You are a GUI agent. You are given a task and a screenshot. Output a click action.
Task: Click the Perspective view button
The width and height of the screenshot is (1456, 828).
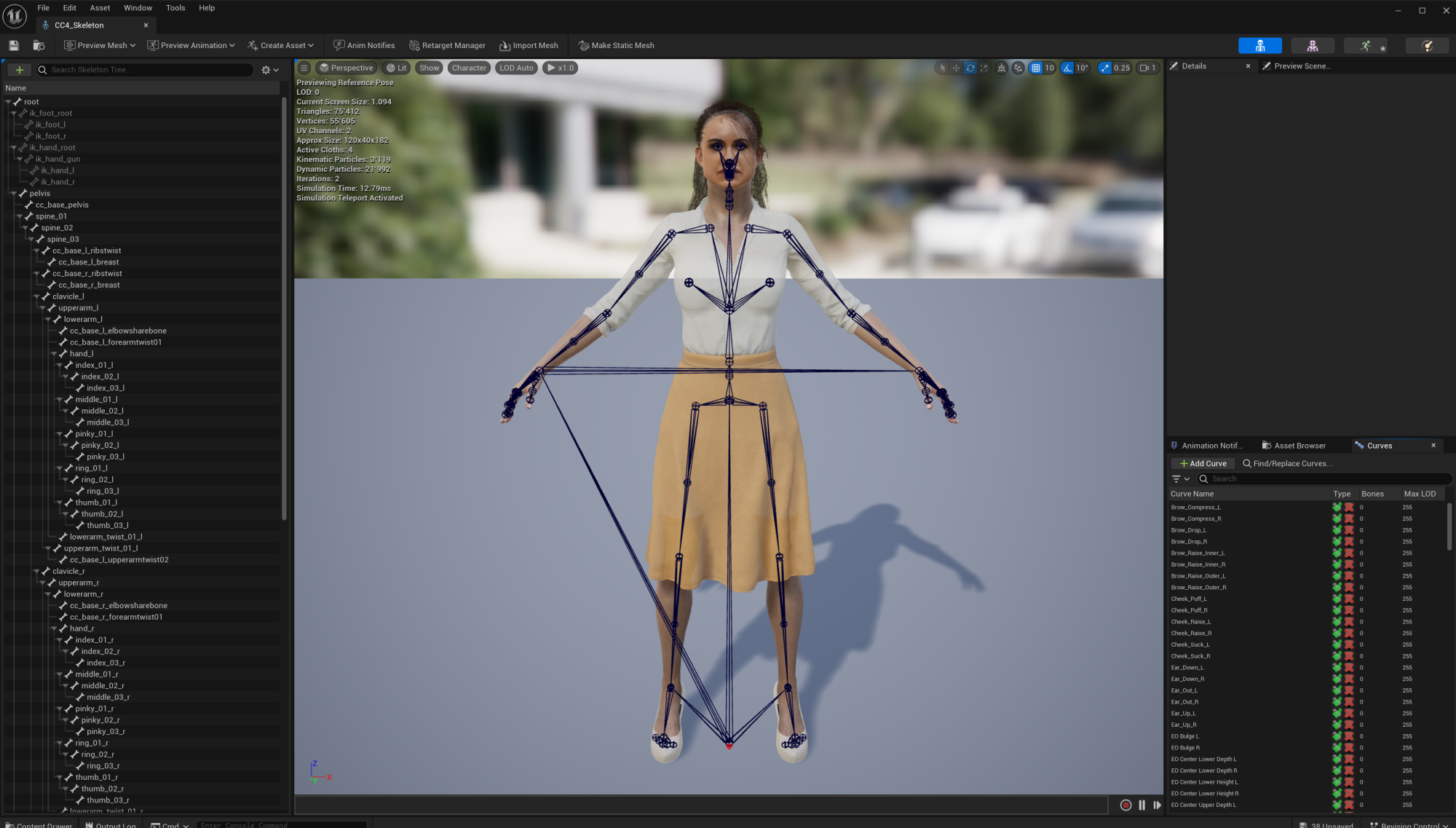(x=346, y=68)
